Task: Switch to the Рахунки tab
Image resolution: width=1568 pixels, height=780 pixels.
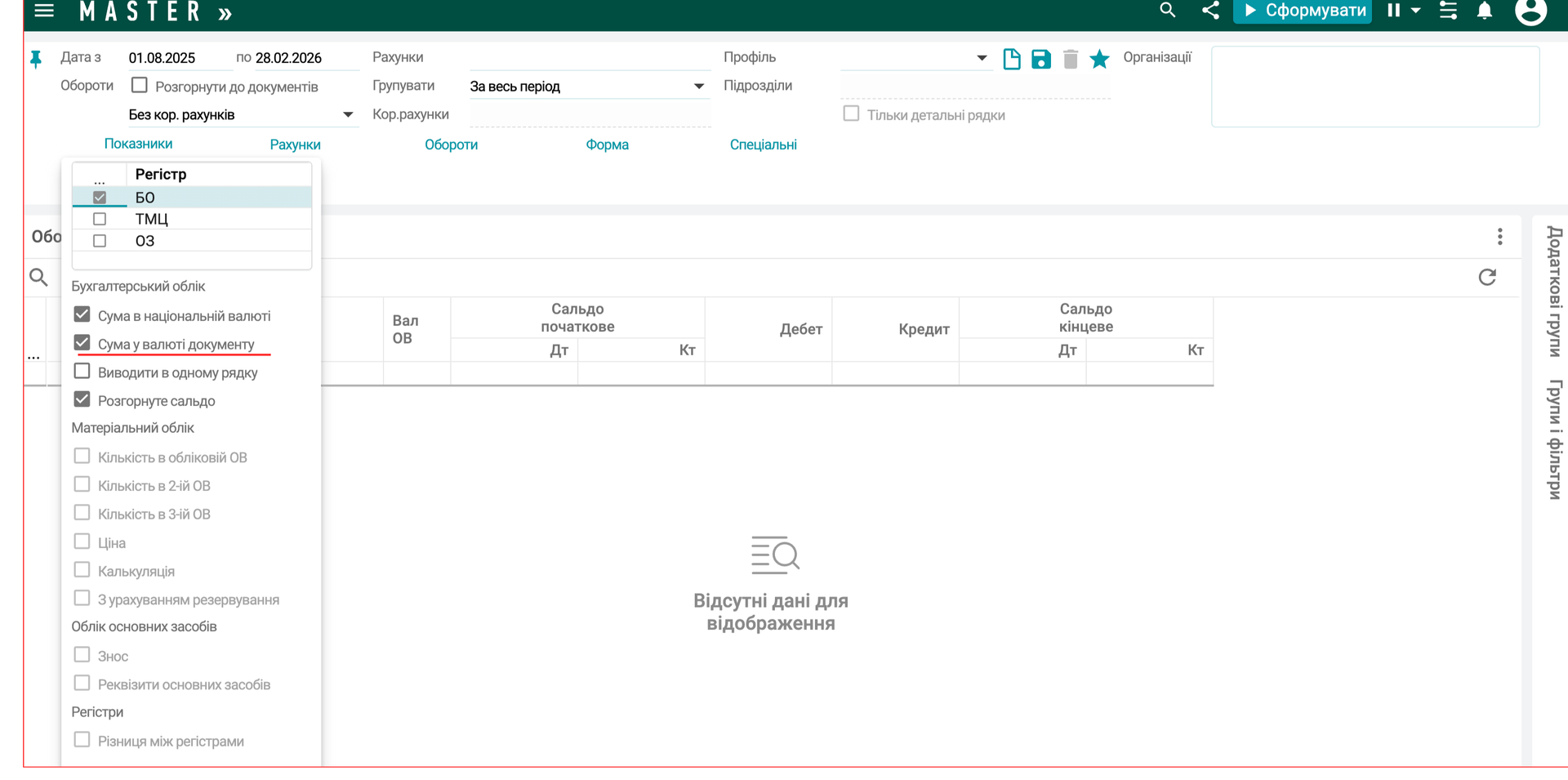Action: click(x=295, y=145)
